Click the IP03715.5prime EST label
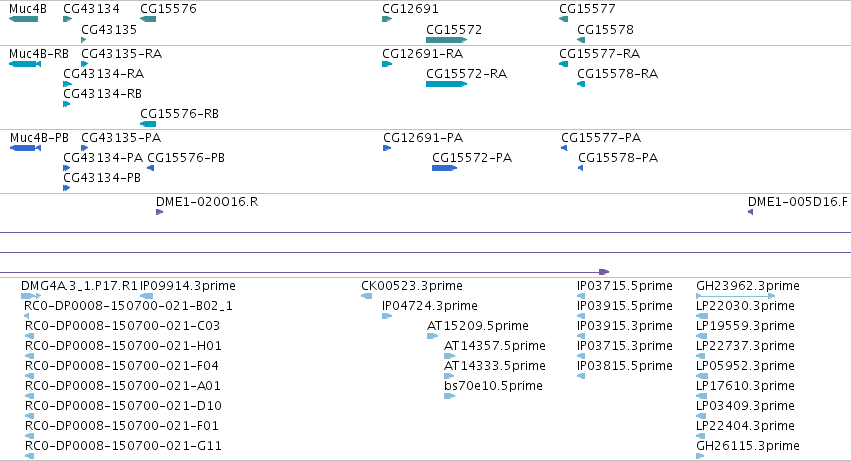 click(625, 286)
